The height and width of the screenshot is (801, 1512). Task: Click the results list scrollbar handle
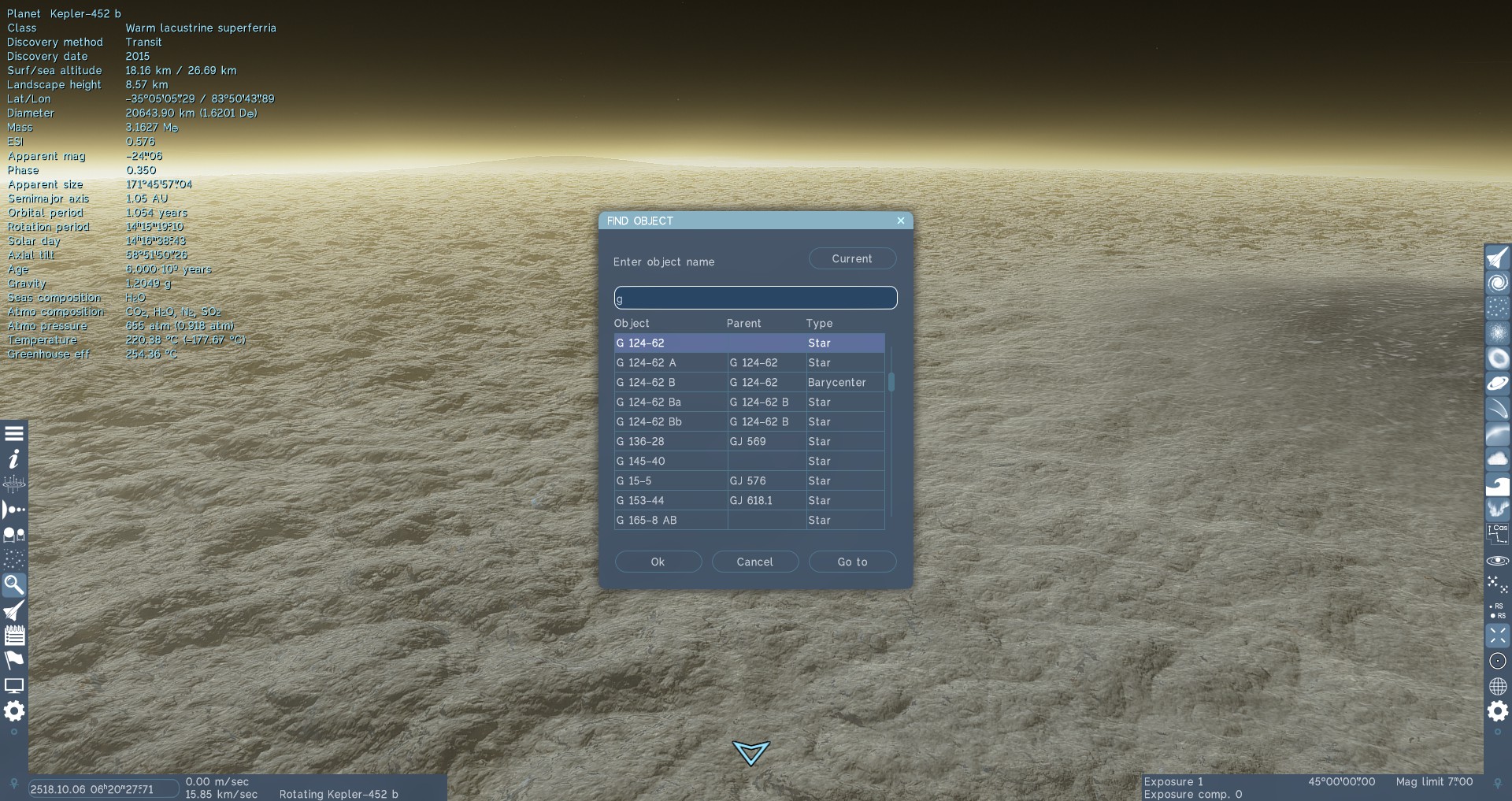point(891,383)
